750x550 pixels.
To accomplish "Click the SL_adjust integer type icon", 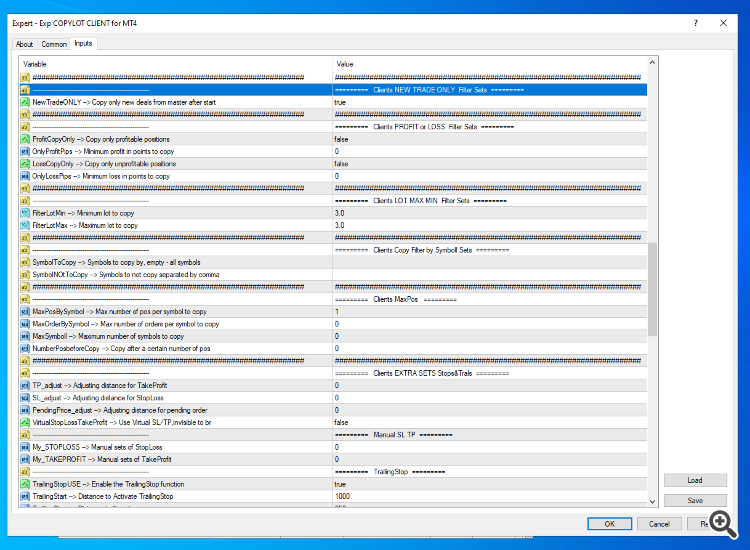I will point(25,398).
